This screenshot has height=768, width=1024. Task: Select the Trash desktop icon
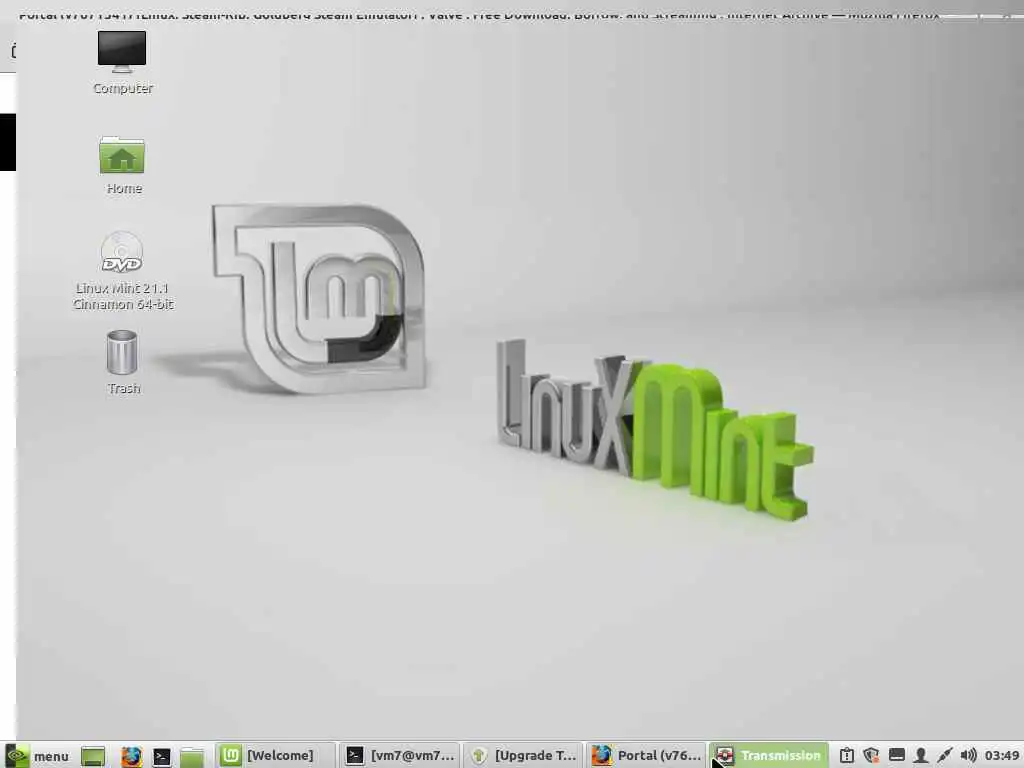(x=122, y=362)
